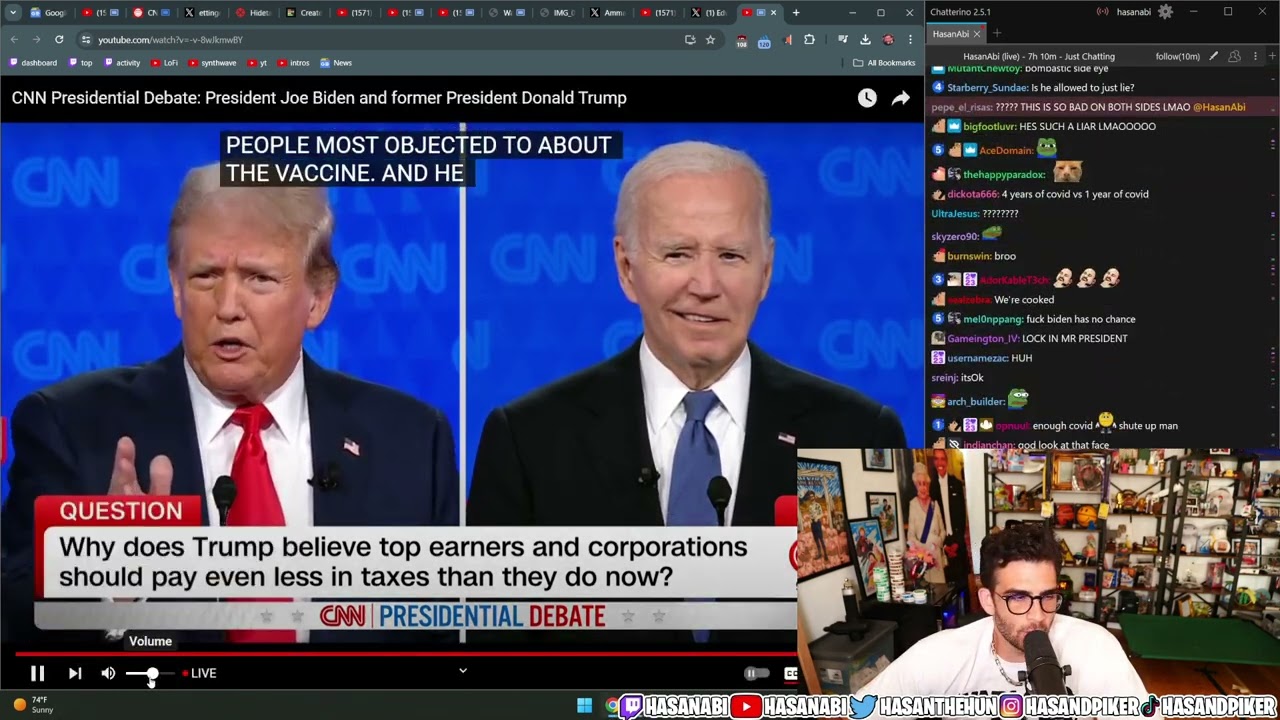Reload the YouTube page
1280x720 pixels.
(59, 39)
